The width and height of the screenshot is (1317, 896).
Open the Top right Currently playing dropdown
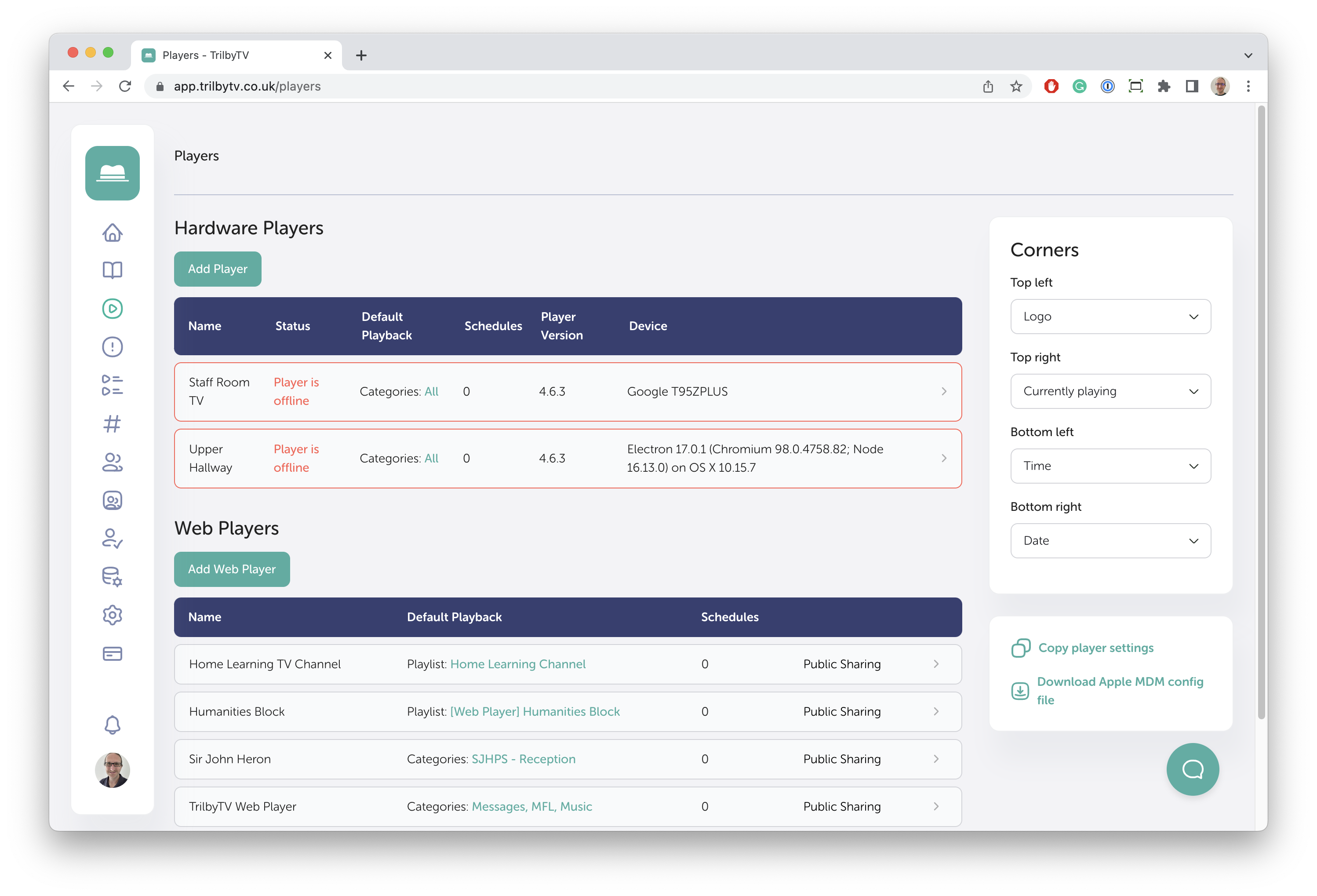coord(1110,392)
